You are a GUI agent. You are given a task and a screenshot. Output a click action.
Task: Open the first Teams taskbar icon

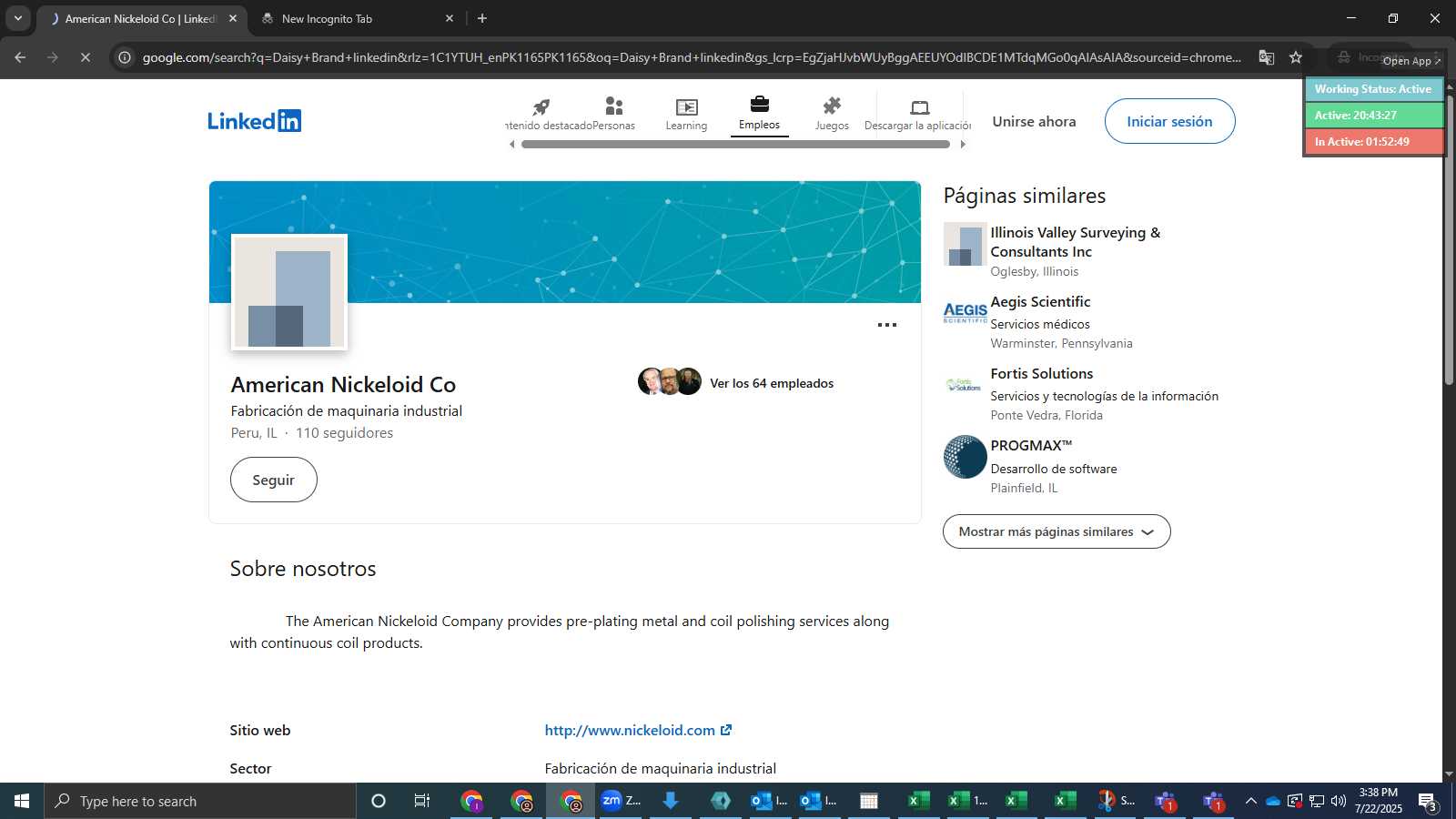tap(1165, 801)
